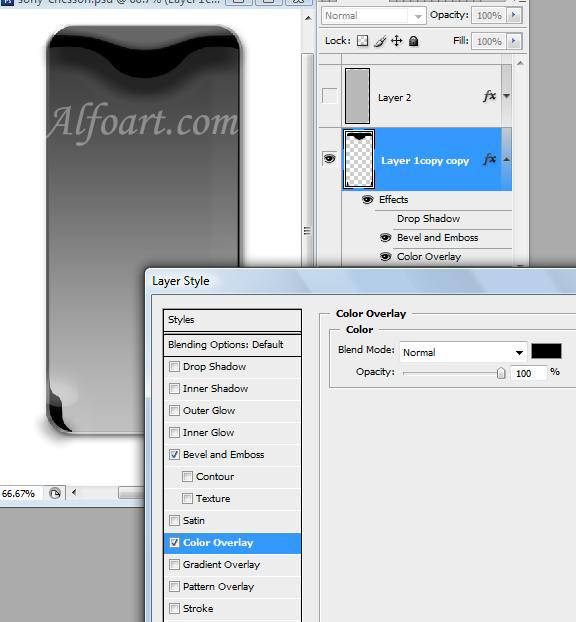This screenshot has width=576, height=622.
Task: Open the Fill slider arrow
Action: 514,41
